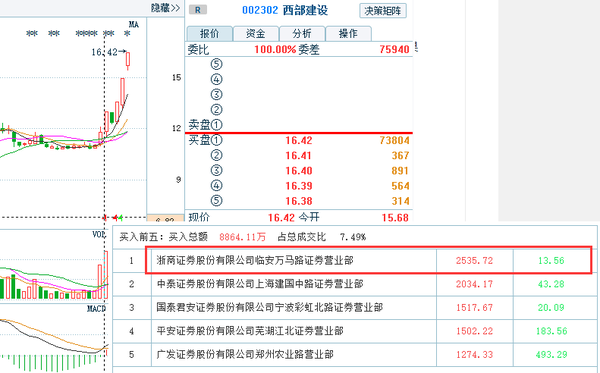Open the 决策矩阵 button

click(x=383, y=11)
